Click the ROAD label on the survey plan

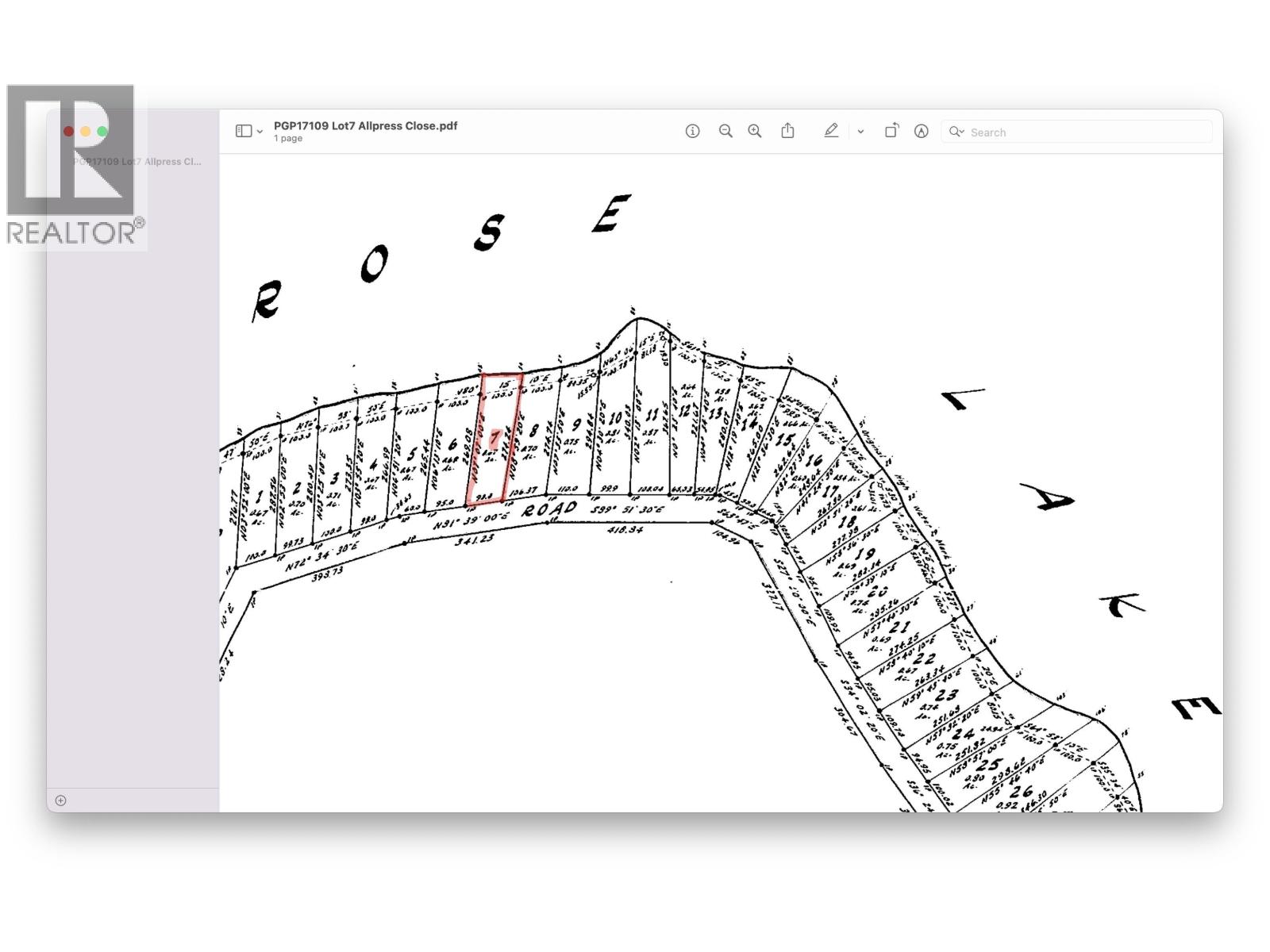(x=549, y=509)
